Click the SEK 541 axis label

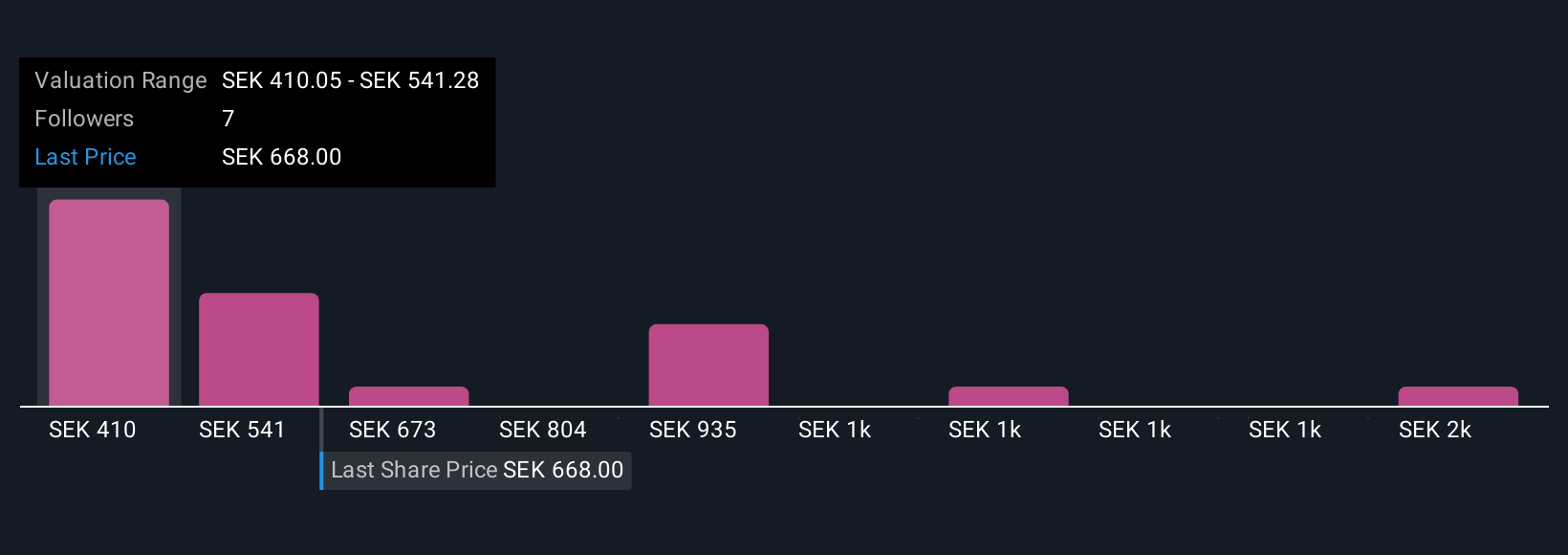coord(242,430)
